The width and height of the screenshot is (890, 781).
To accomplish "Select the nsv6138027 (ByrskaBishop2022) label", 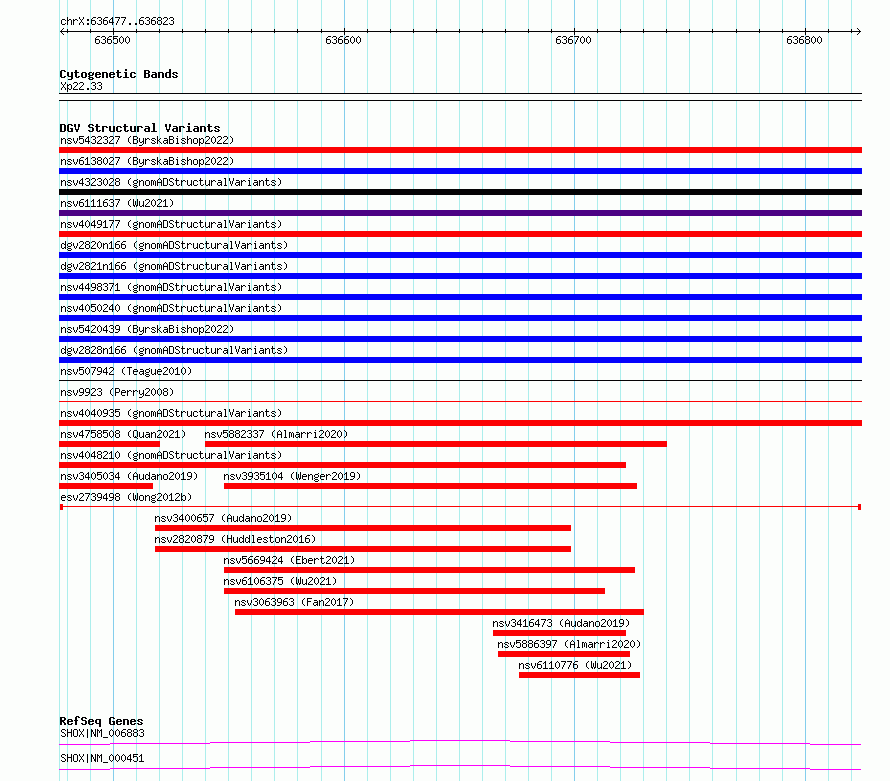I will 147,161.
